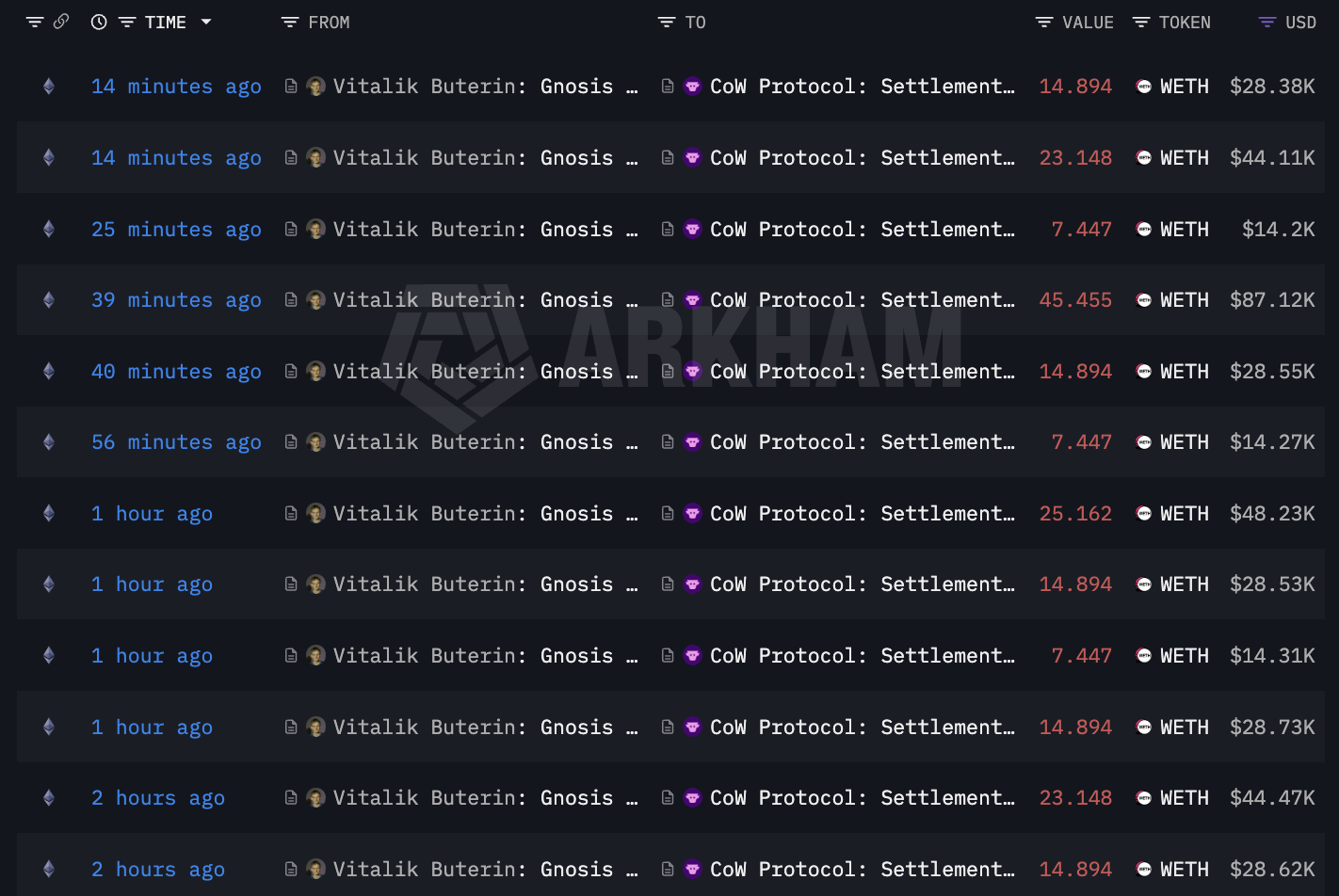Click the leftmost filter icon in the header
1339x896 pixels.
(x=35, y=23)
